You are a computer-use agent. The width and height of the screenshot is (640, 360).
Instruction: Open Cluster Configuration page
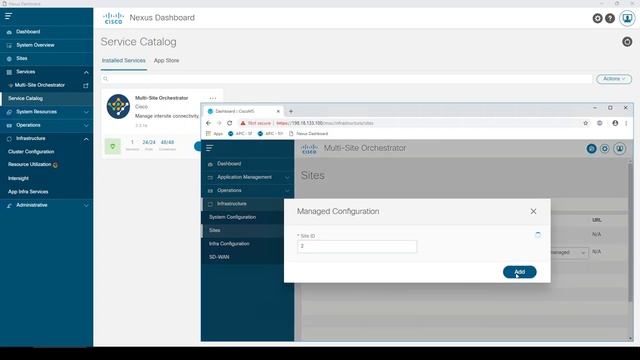tap(31, 151)
